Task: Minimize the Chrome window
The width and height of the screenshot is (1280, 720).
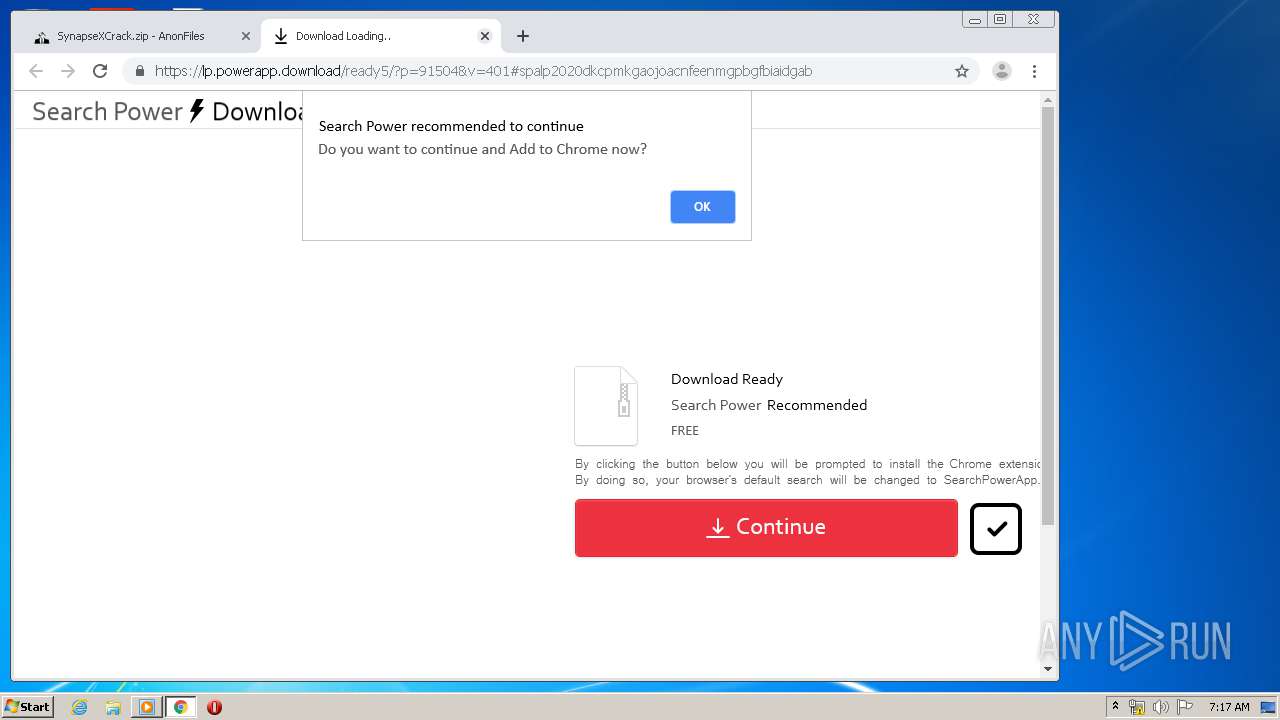Action: click(976, 19)
